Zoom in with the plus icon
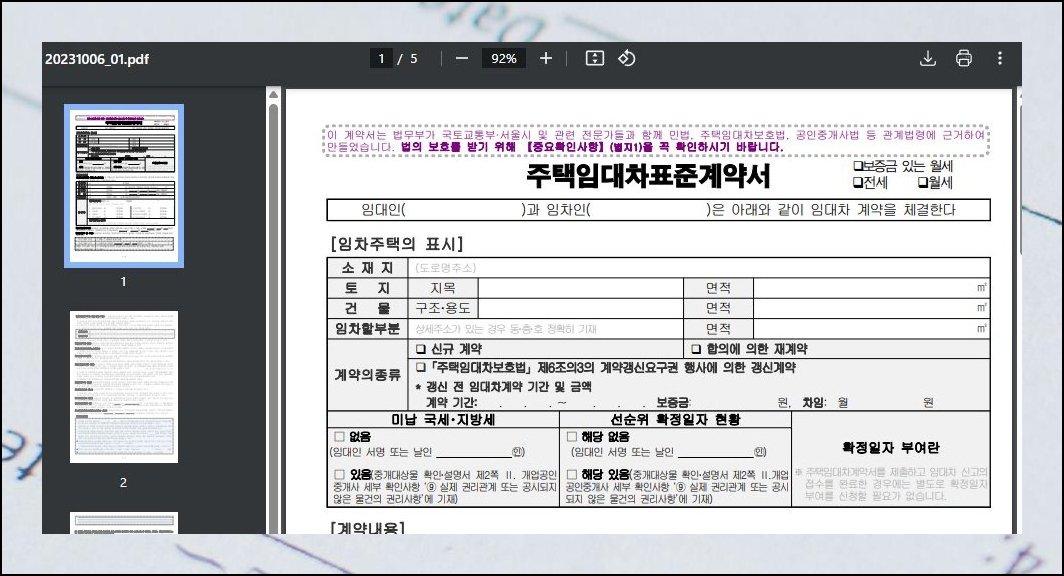Image resolution: width=1064 pixels, height=576 pixels. coord(546,58)
